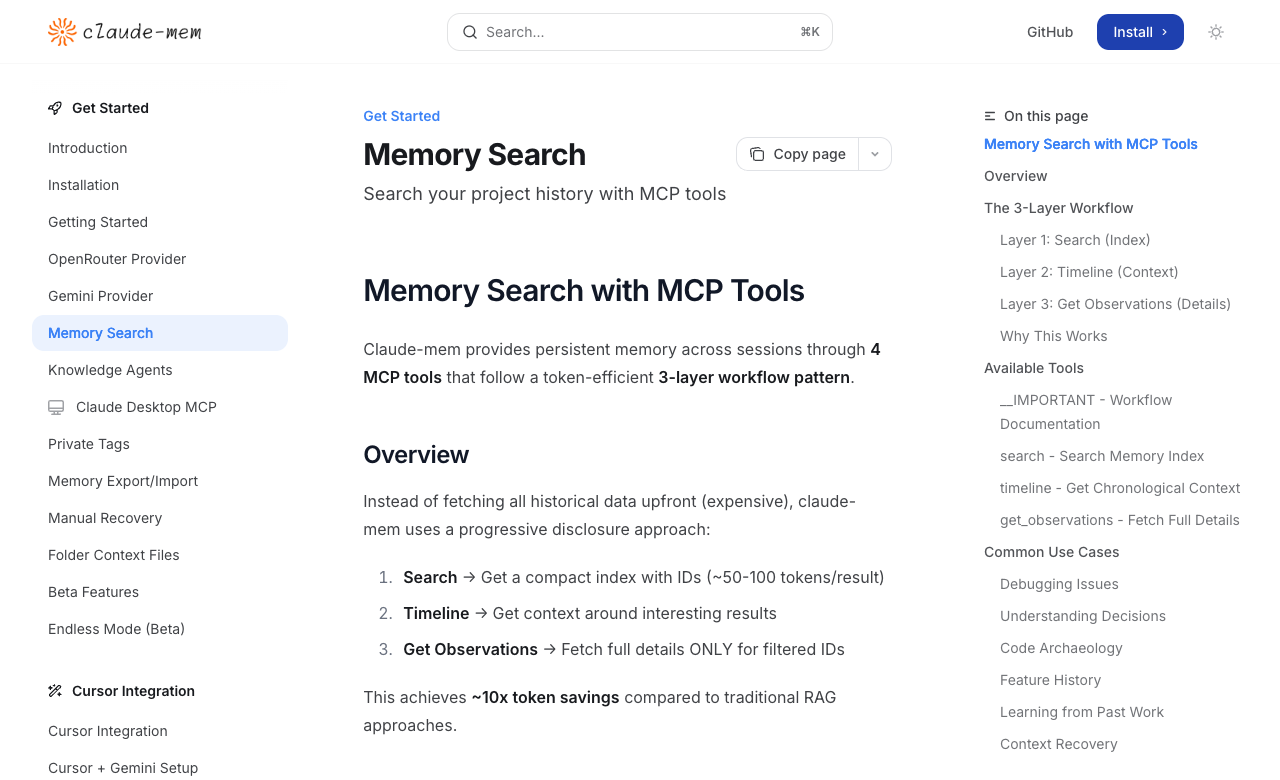Click the Memory Search with MCP Tools heading
Image resolution: width=1280 pixels, height=780 pixels.
584,290
